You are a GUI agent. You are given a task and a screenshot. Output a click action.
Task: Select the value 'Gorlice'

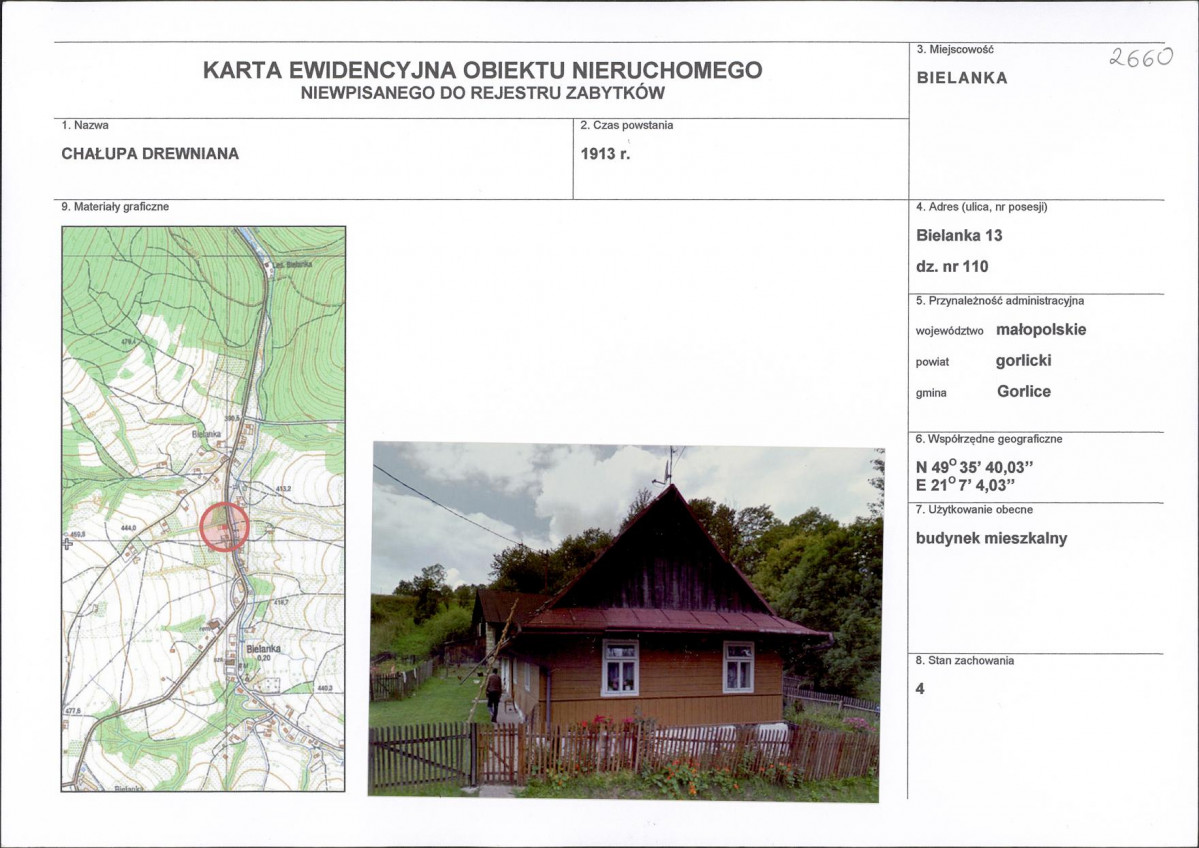(1024, 392)
